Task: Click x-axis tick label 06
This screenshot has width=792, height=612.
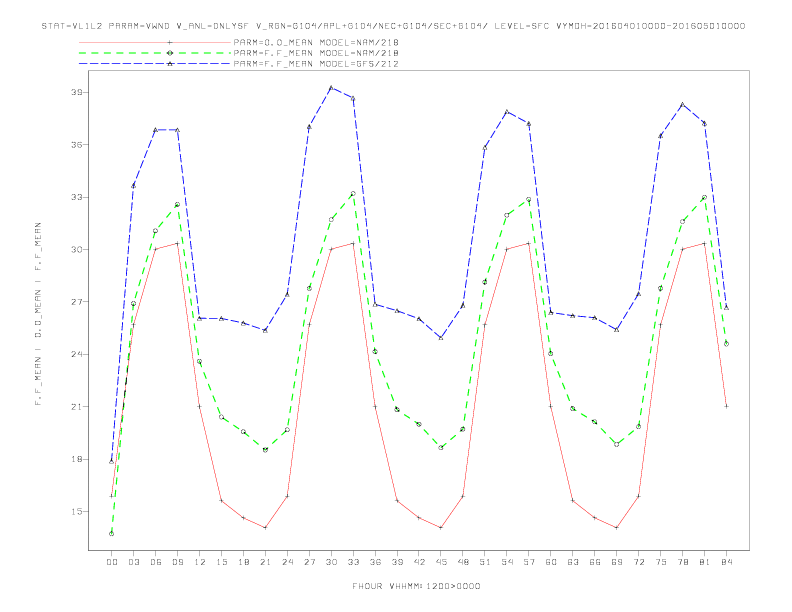Action: (156, 562)
